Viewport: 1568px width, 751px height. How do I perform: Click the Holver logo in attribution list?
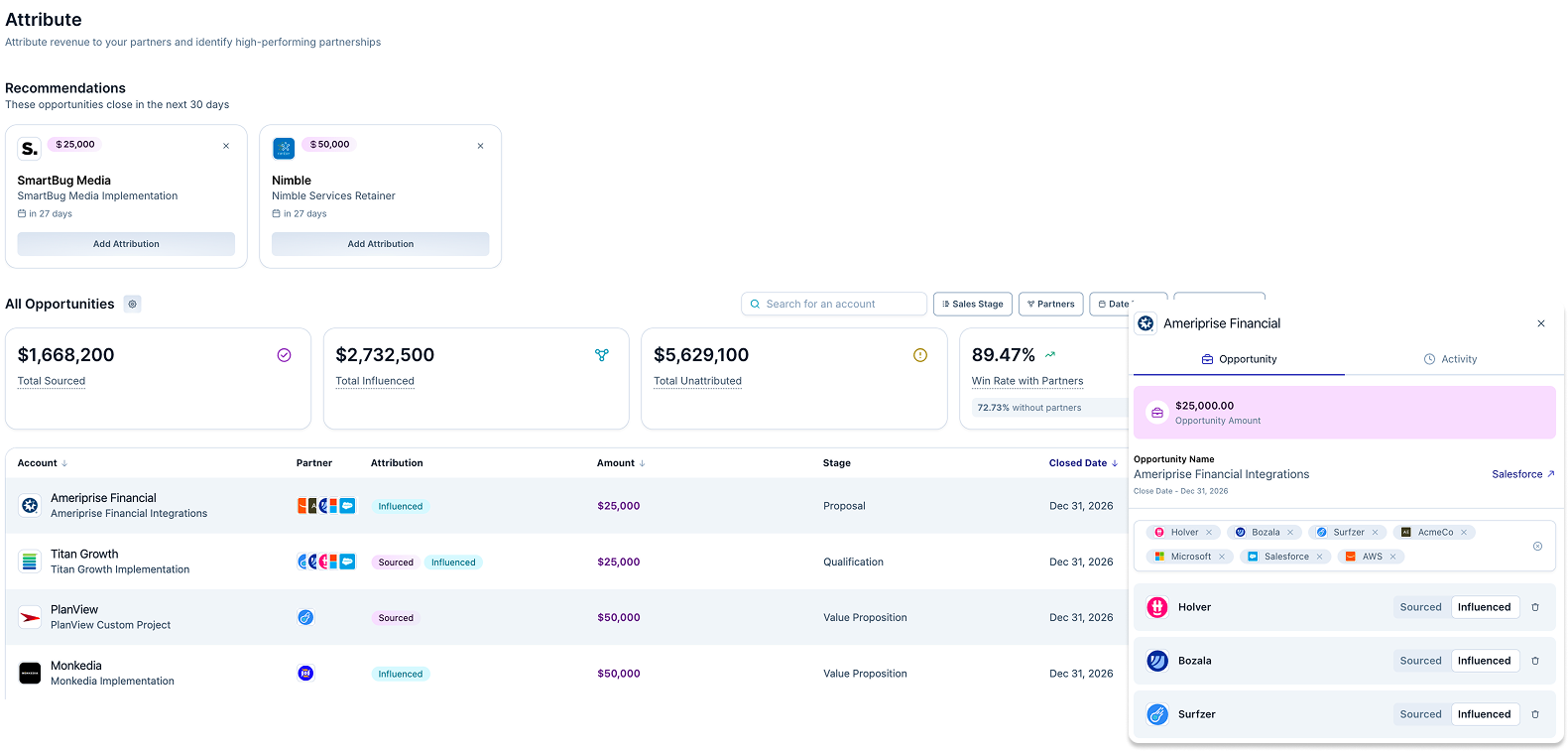pyautogui.click(x=1157, y=607)
